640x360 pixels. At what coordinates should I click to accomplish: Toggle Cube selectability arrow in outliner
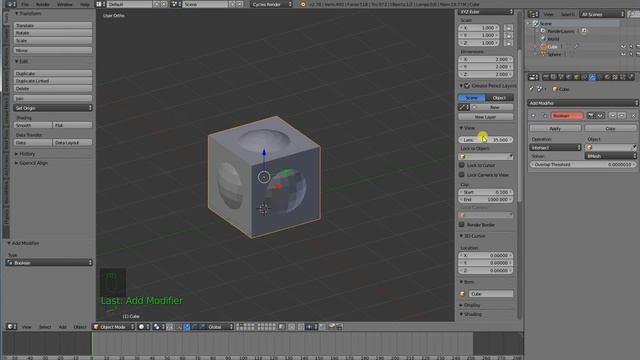pos(631,47)
